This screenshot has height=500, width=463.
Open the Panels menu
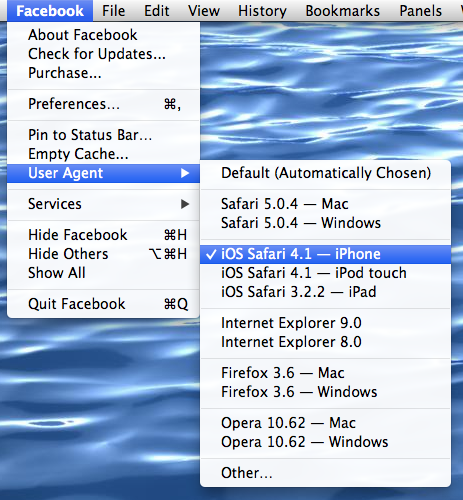pos(421,11)
